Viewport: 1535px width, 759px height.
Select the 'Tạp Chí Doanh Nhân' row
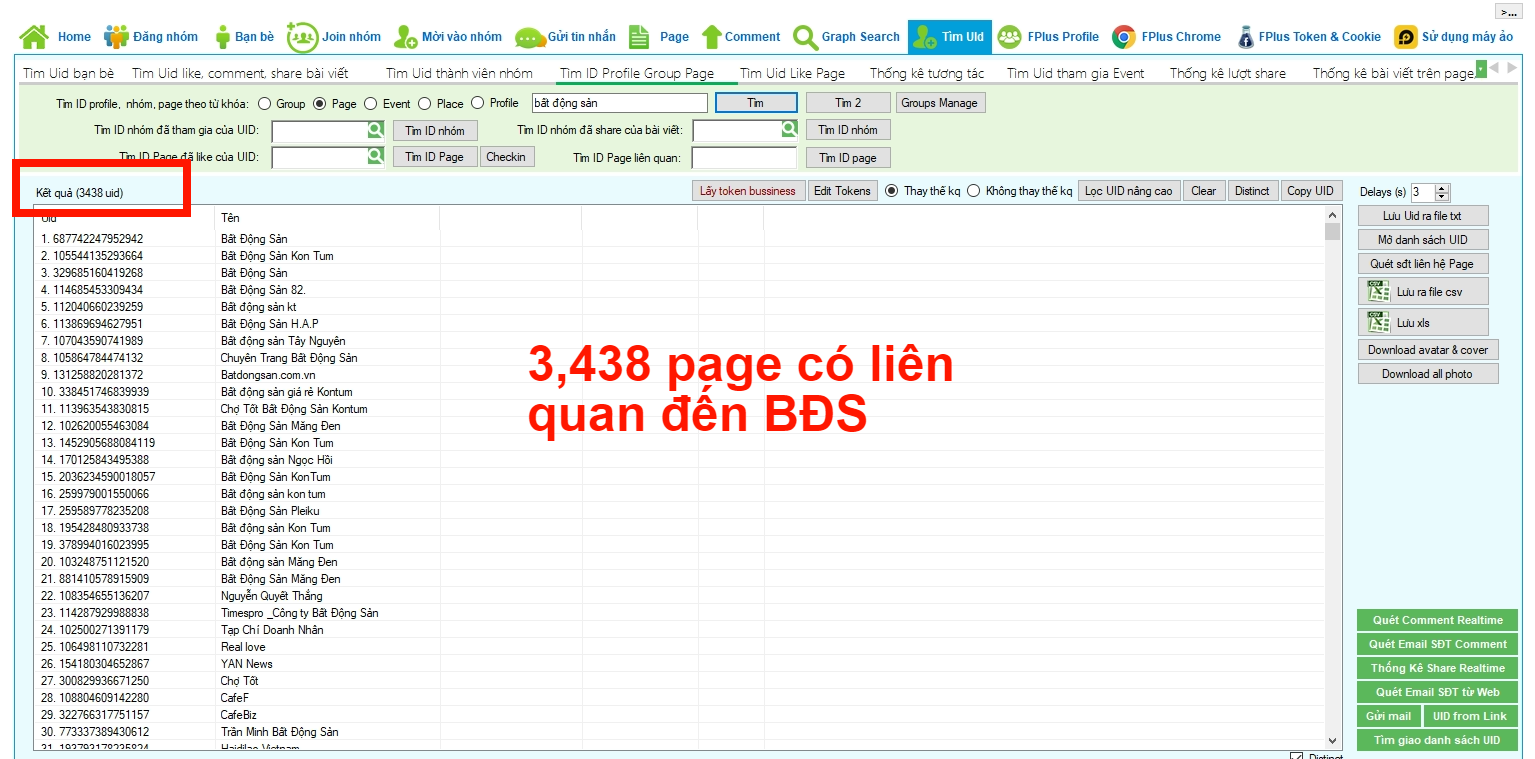point(680,630)
